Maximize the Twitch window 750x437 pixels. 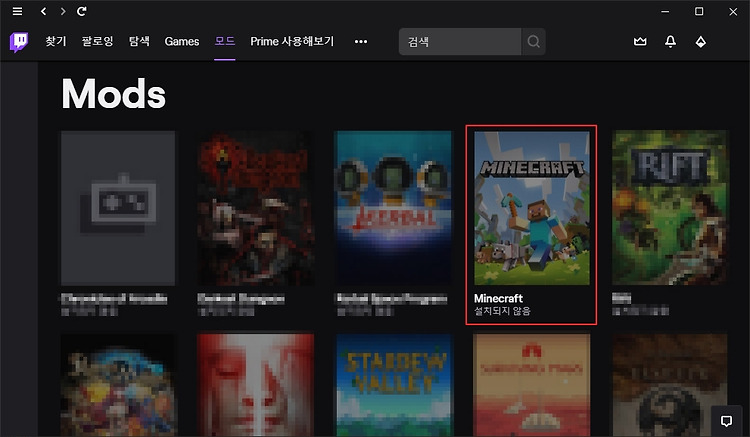[x=699, y=11]
